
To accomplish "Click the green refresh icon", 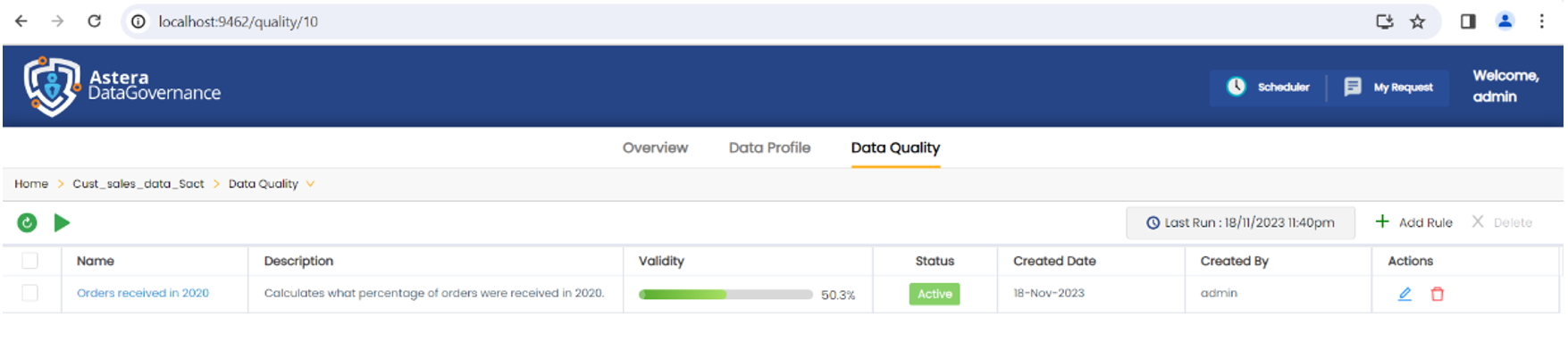I will pos(27,223).
